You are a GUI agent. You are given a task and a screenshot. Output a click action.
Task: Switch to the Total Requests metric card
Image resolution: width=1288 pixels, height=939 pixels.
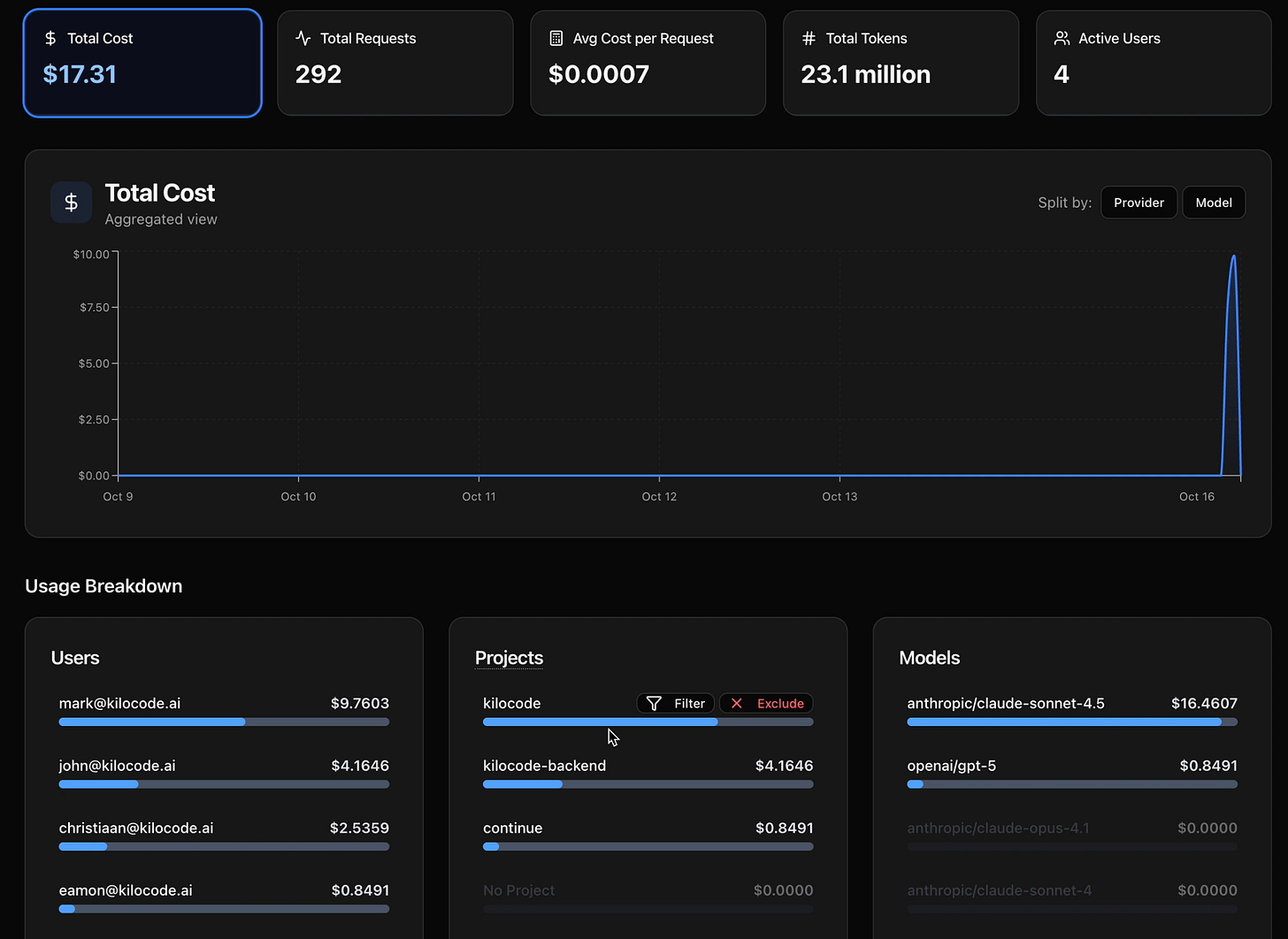[395, 62]
